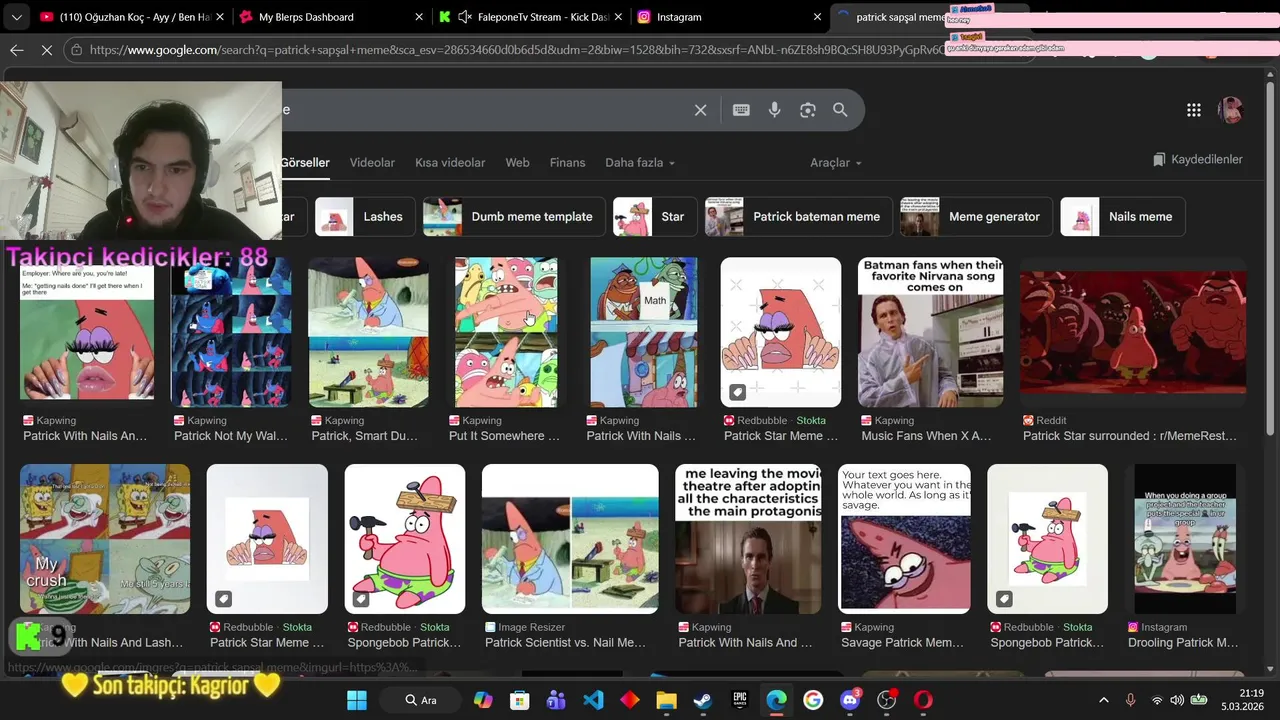1280x720 pixels.
Task: Expand the Araçlar tools dropdown
Action: click(x=835, y=162)
